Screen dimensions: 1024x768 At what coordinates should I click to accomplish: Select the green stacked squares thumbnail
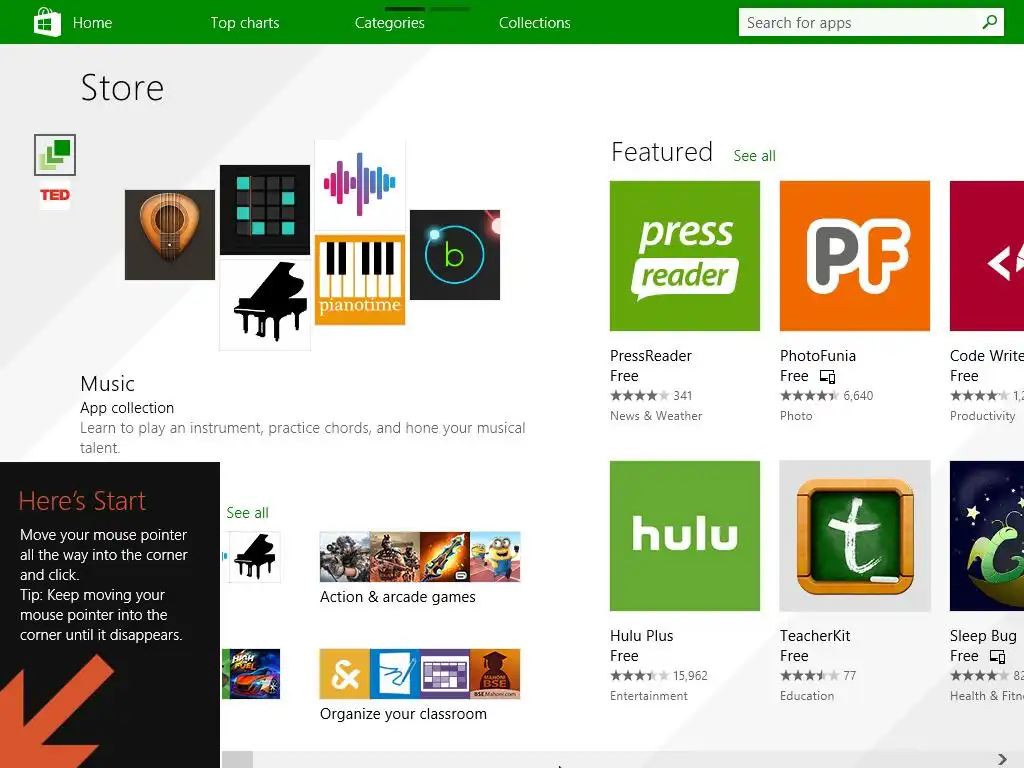pyautogui.click(x=55, y=155)
